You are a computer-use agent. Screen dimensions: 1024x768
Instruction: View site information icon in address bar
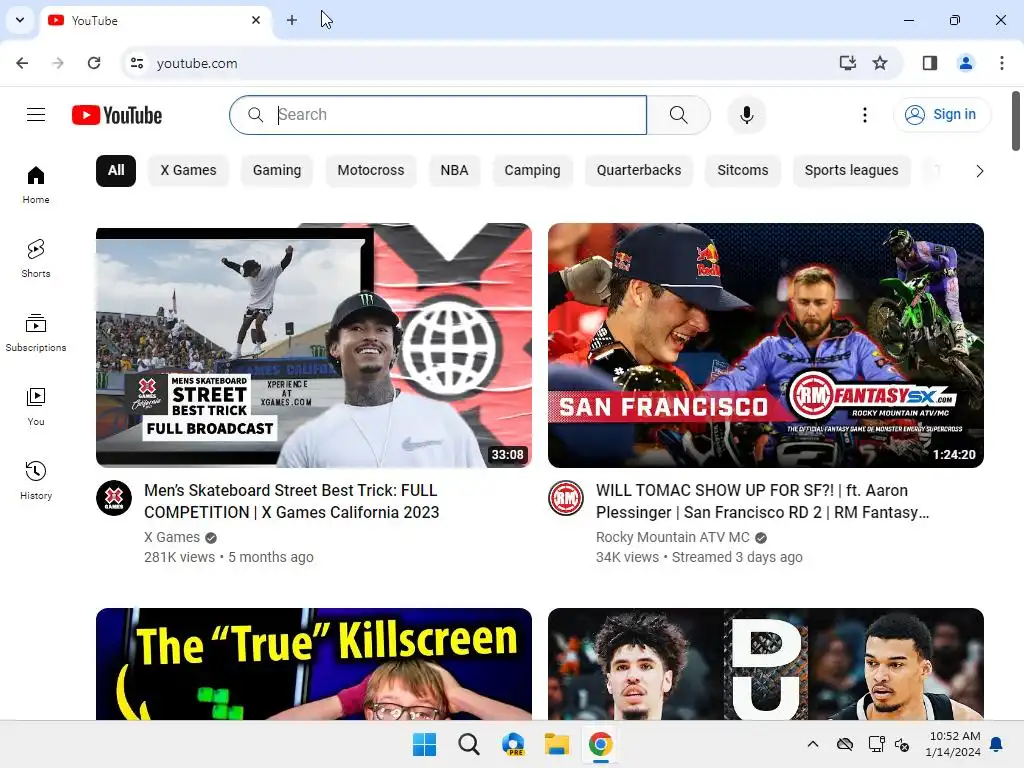[x=137, y=63]
